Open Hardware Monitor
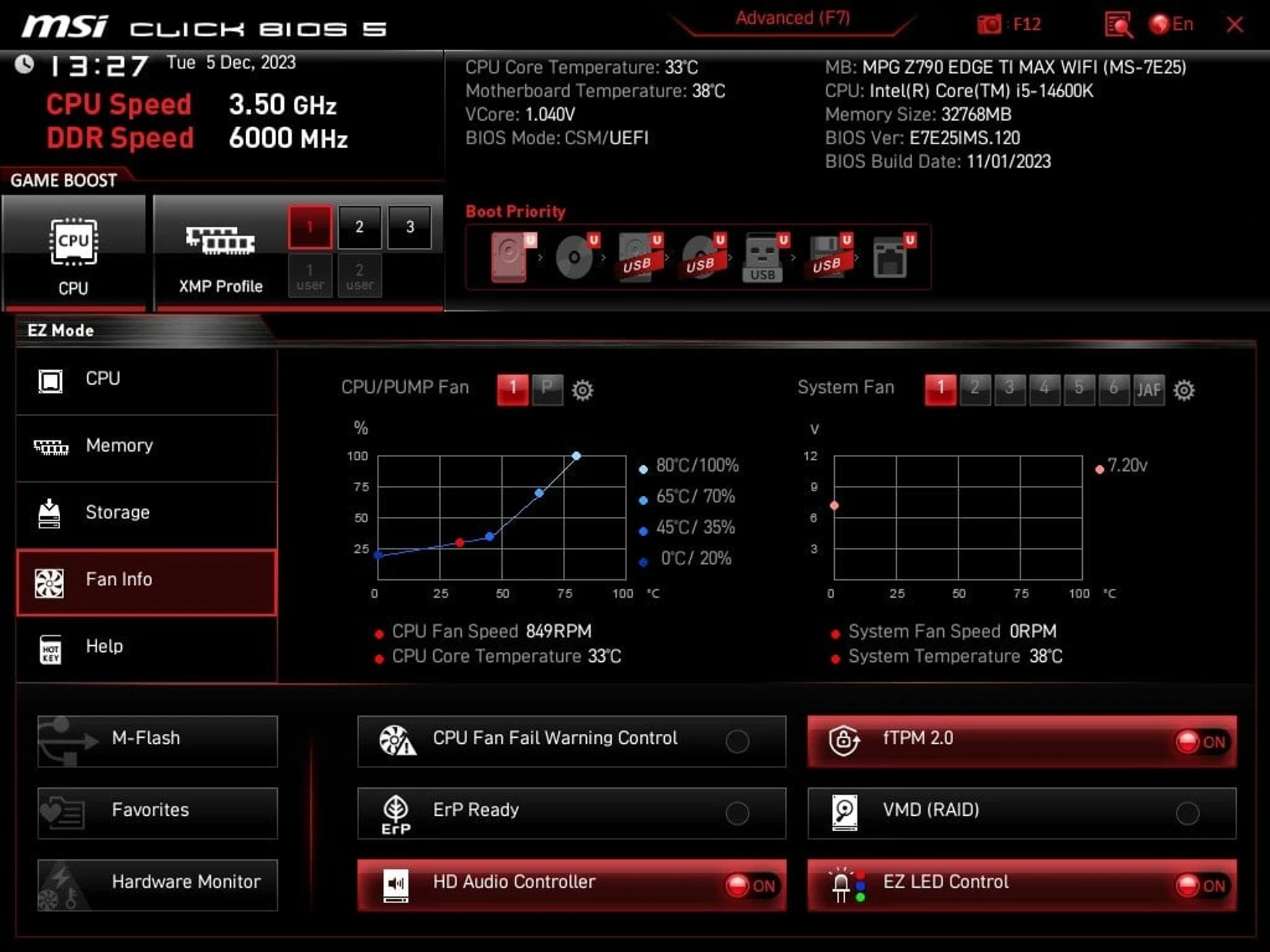This screenshot has width=1270, height=952. point(157,885)
